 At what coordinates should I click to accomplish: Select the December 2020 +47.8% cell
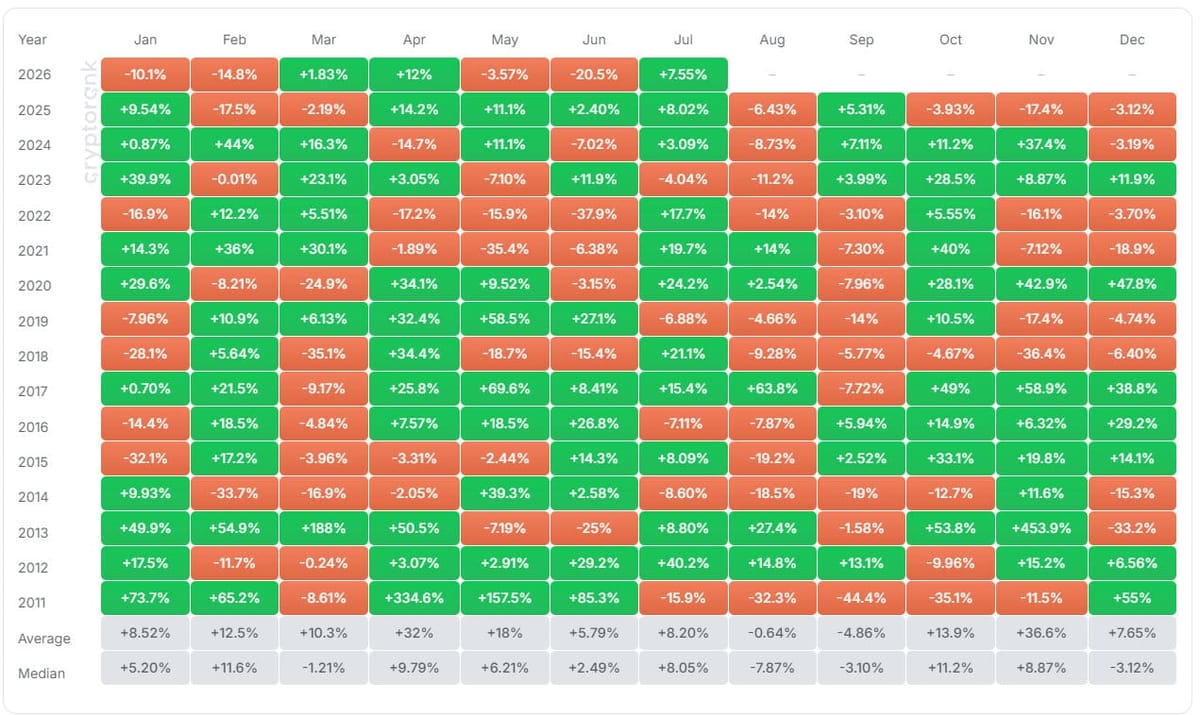point(1132,284)
